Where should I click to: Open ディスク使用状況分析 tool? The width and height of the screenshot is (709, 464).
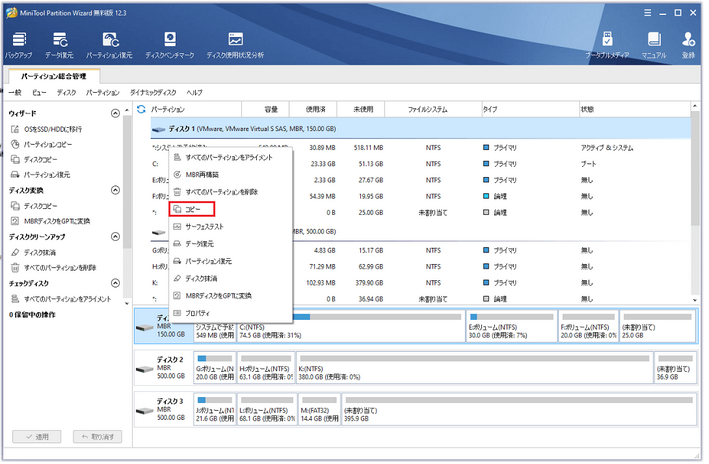click(x=235, y=45)
